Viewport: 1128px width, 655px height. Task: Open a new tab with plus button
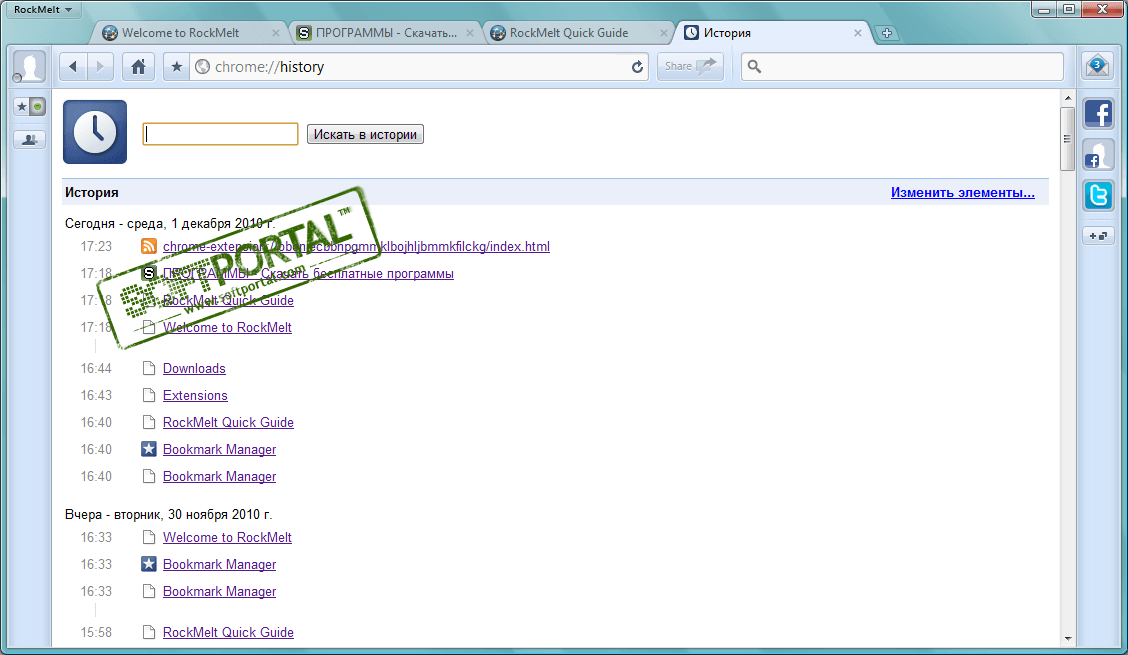point(886,33)
